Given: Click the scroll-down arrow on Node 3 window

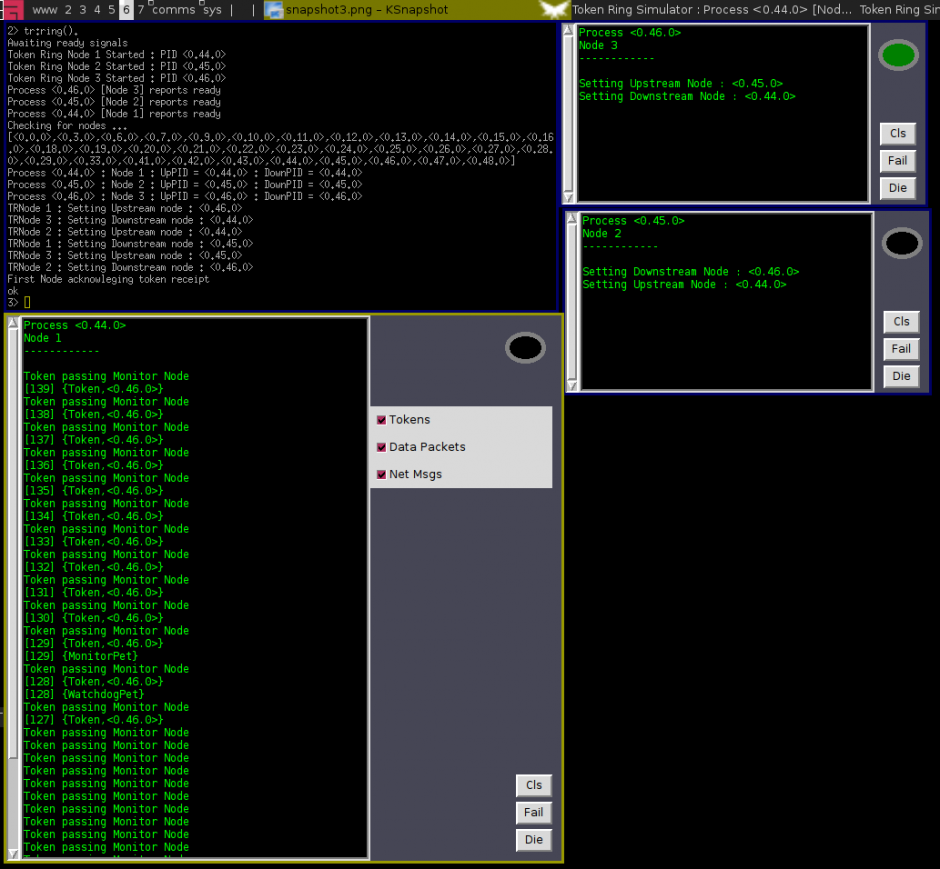Looking at the screenshot, I should (570, 196).
